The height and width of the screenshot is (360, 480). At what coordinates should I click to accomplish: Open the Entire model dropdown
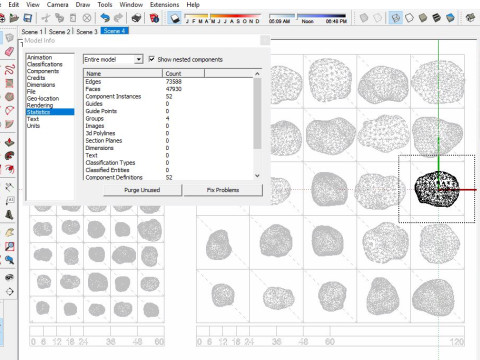click(x=113, y=59)
